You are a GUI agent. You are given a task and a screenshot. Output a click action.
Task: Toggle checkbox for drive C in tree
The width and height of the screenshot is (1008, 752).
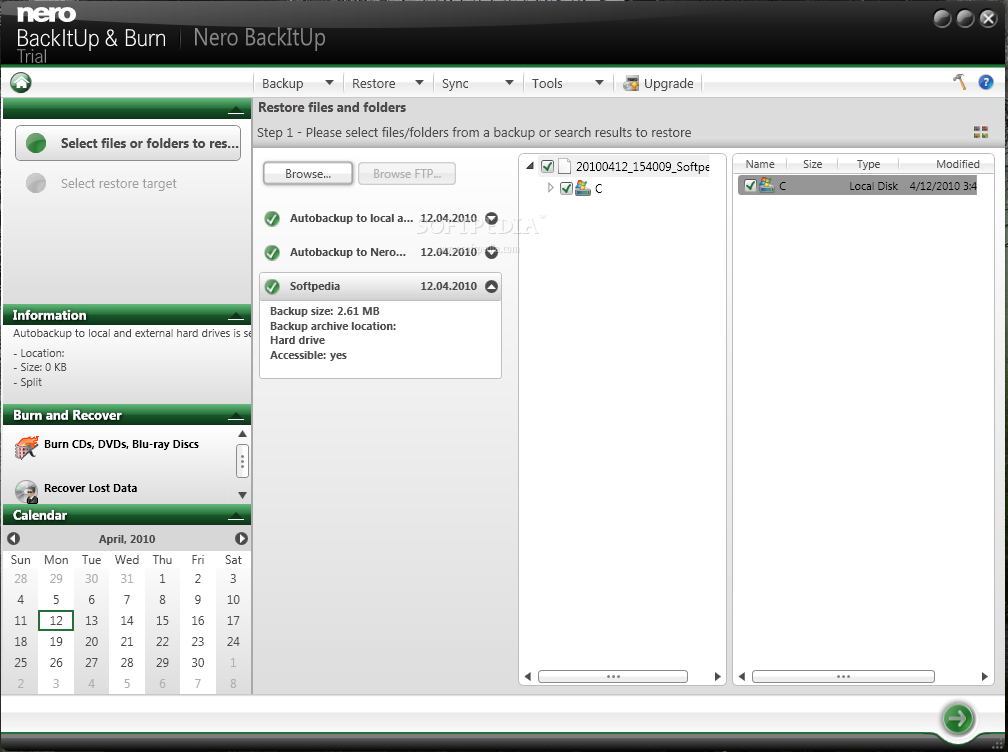pos(566,188)
